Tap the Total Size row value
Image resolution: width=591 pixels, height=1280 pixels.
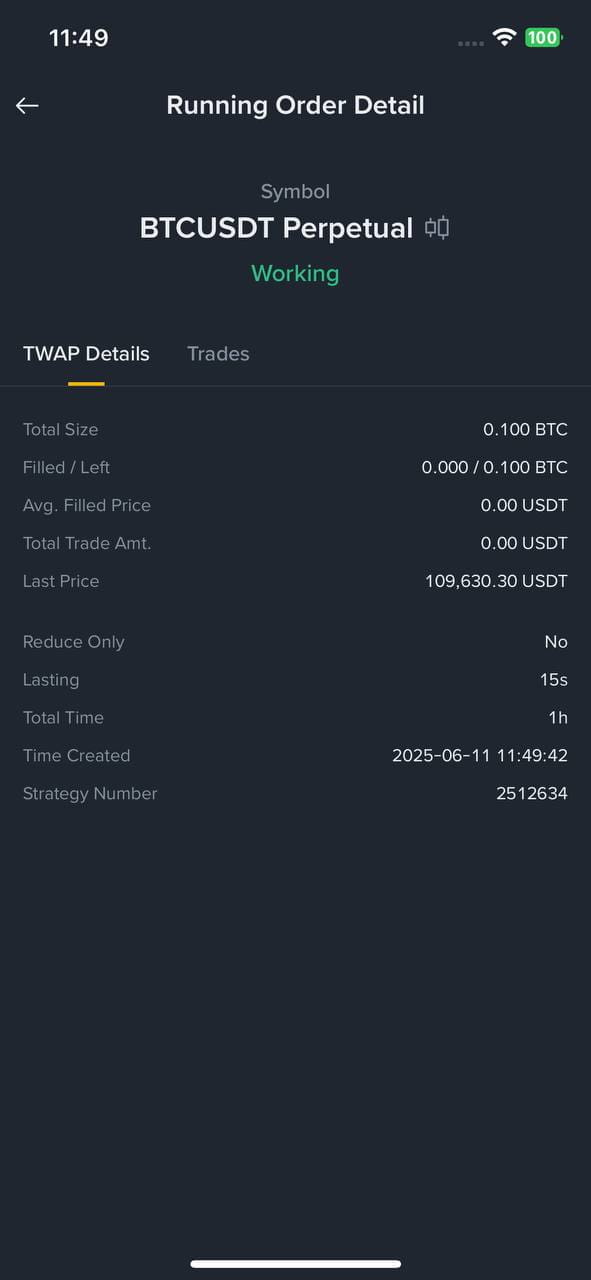pyautogui.click(x=525, y=430)
